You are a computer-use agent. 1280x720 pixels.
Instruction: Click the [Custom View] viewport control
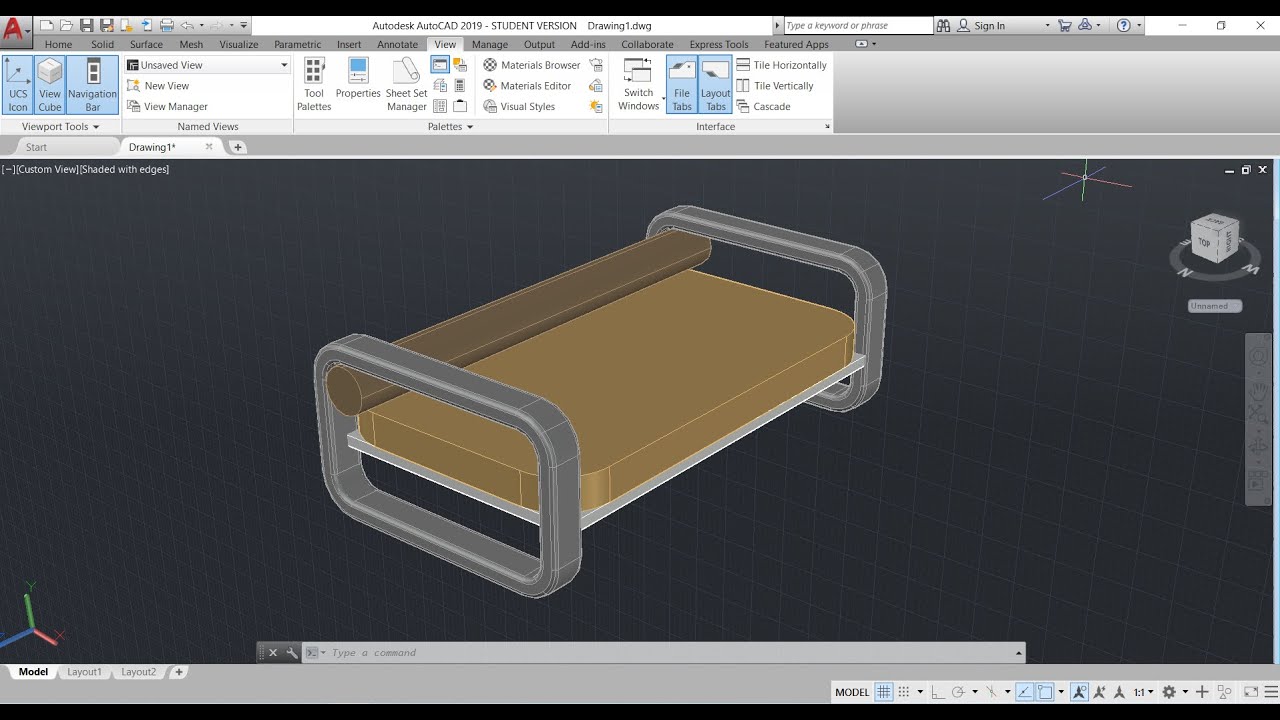(47, 169)
